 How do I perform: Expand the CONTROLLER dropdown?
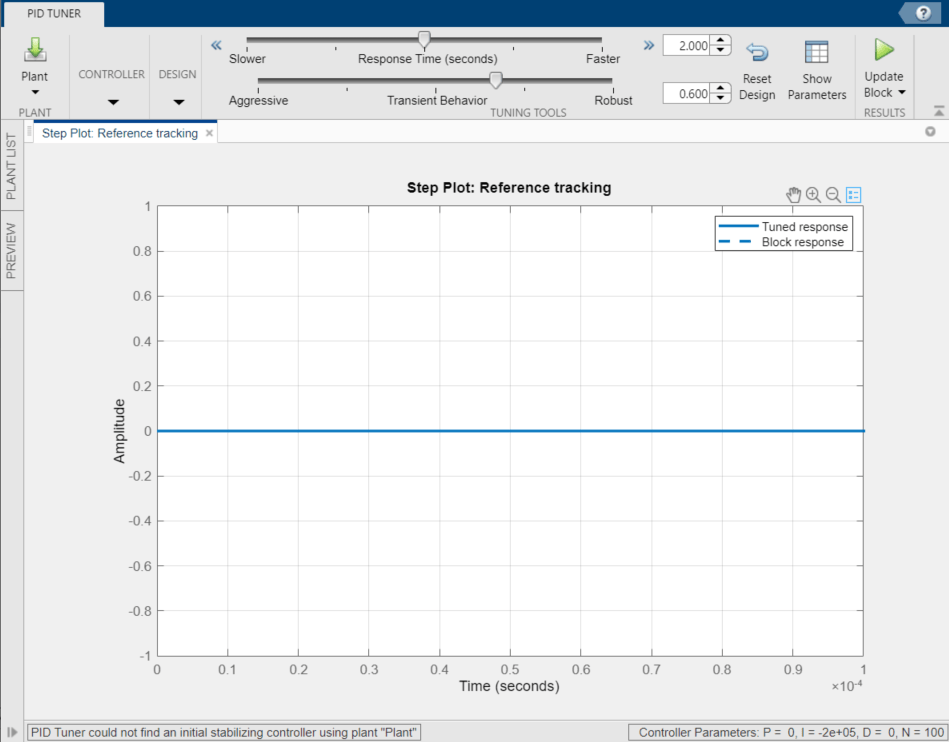pos(113,102)
